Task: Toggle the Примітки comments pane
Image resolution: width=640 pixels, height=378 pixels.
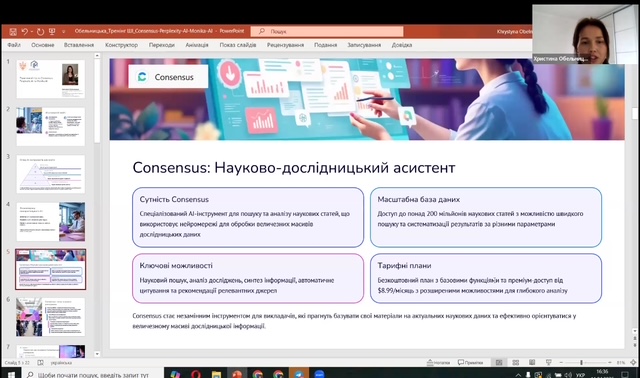Action: (470, 362)
